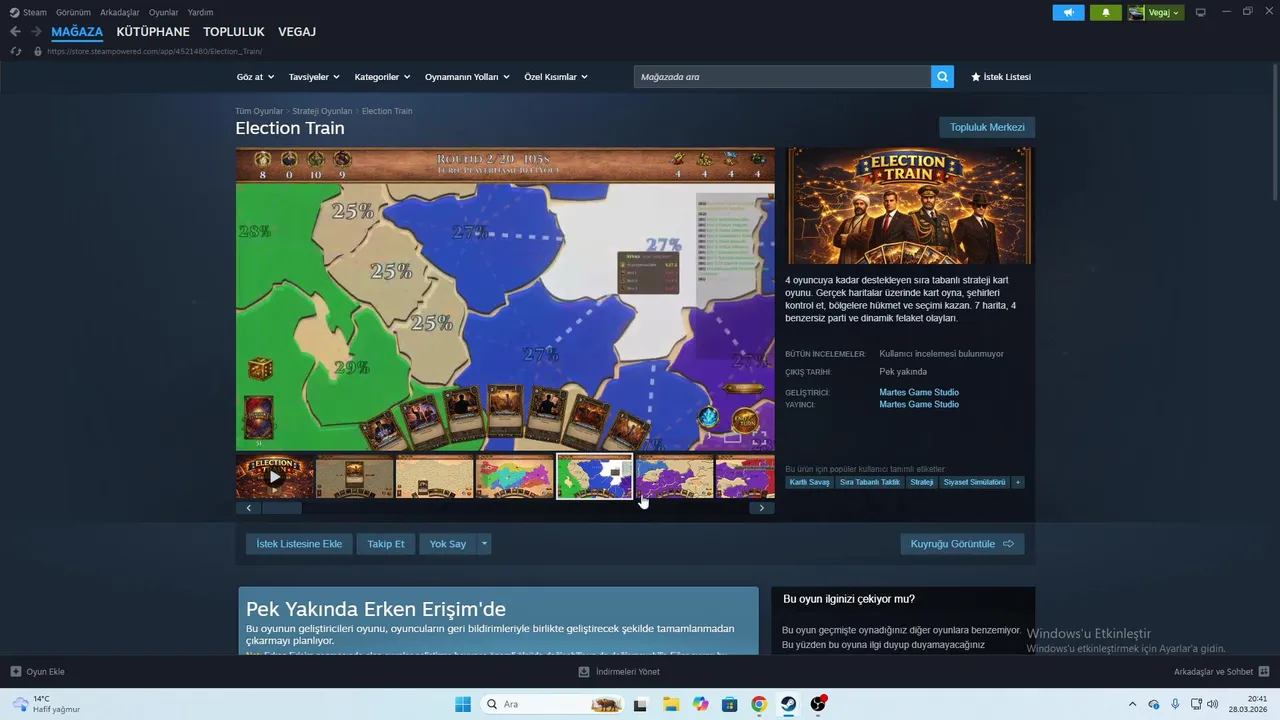Click the Strateji Oyunları breadcrumb
This screenshot has height=720, width=1280.
[322, 111]
